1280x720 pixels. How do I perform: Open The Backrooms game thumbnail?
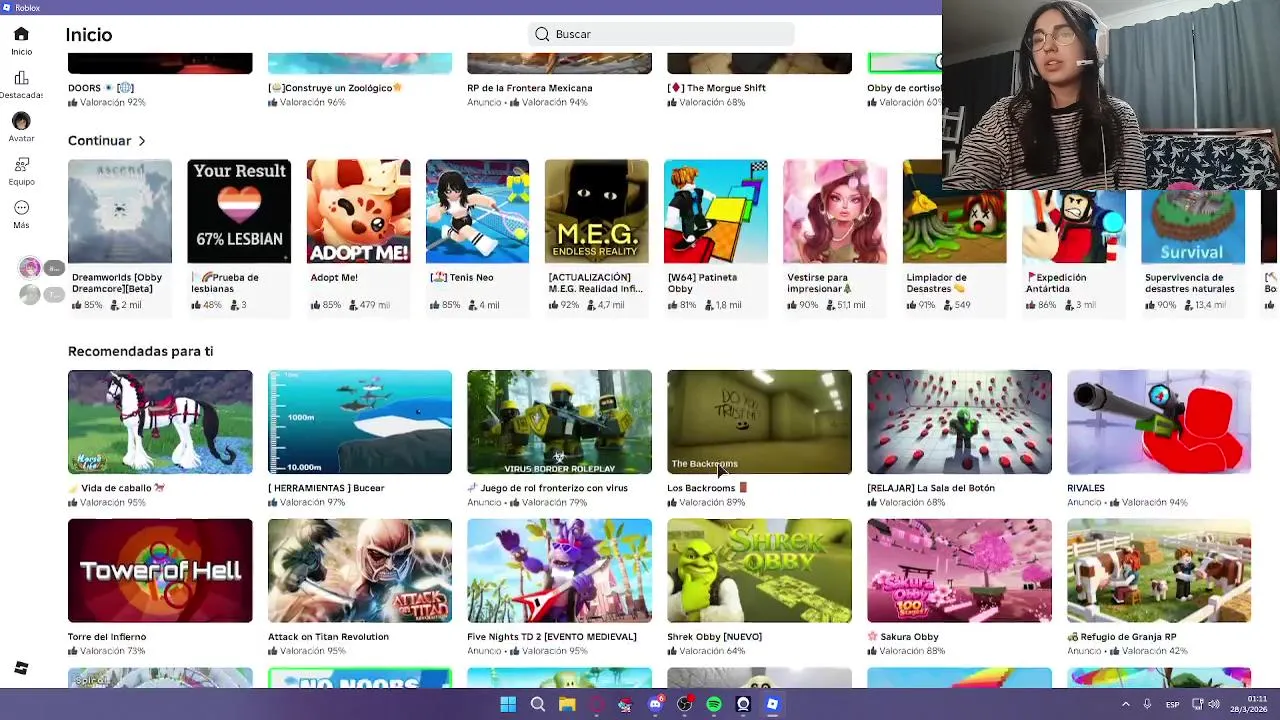[759, 422]
